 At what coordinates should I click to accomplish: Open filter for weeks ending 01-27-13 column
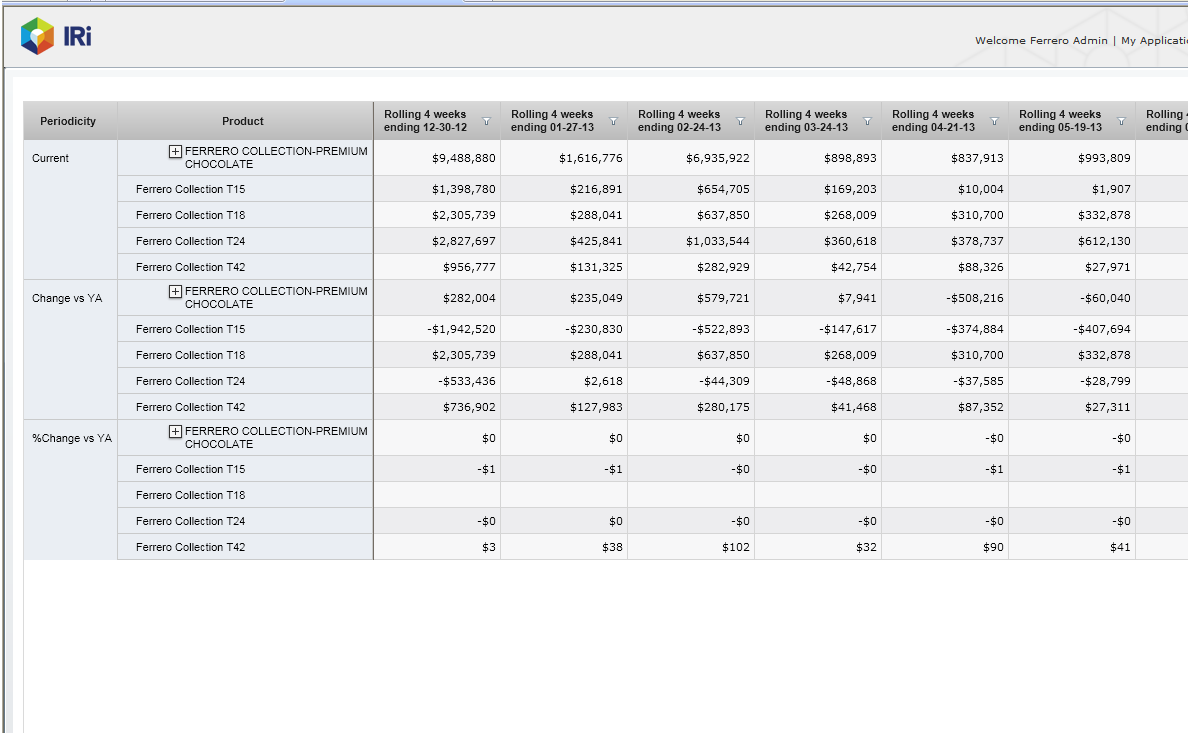click(x=614, y=121)
